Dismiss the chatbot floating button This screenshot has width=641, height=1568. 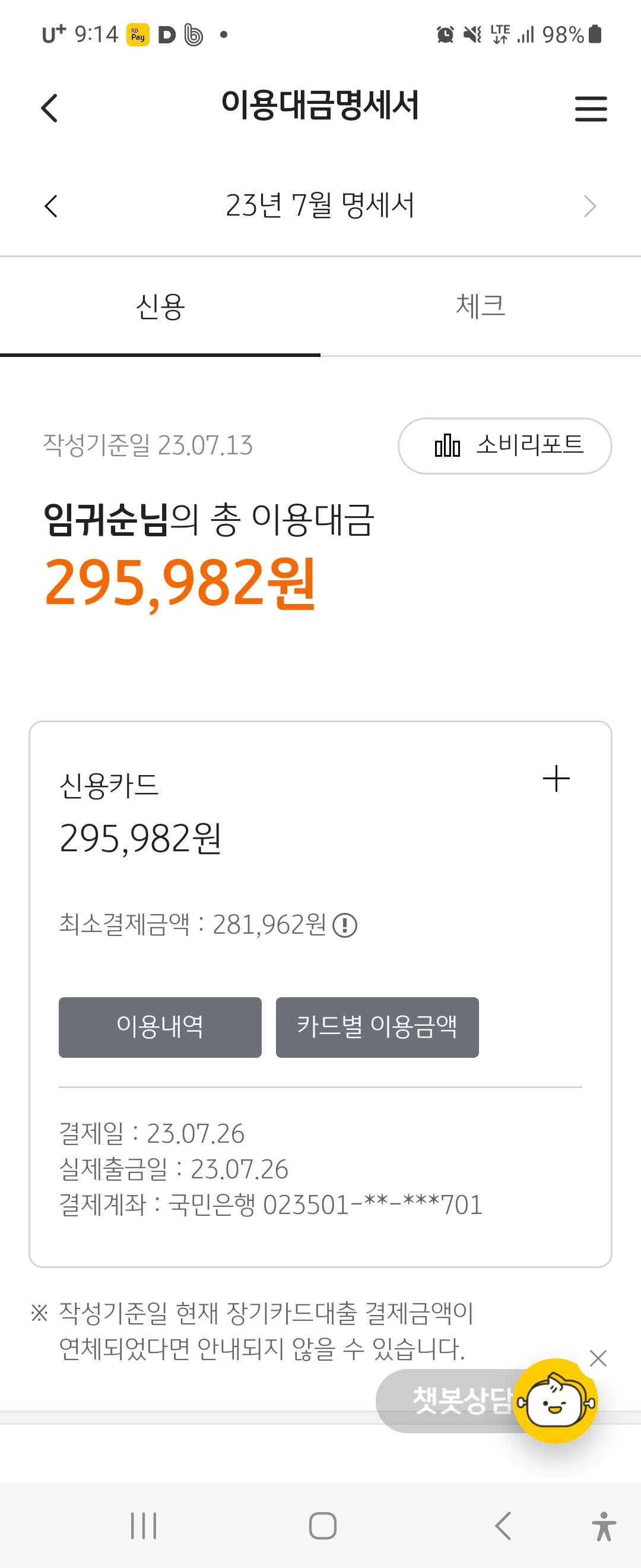598,1358
